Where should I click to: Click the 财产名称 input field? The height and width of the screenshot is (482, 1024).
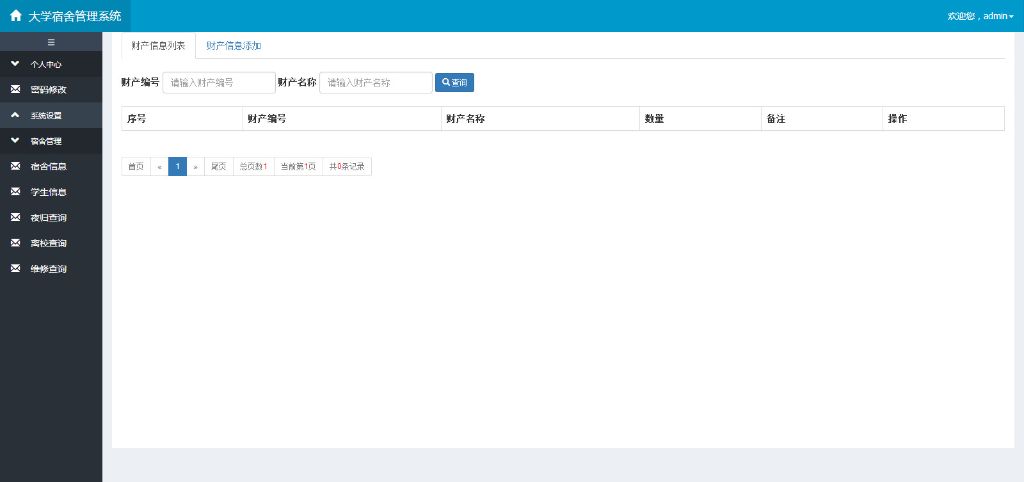point(376,82)
